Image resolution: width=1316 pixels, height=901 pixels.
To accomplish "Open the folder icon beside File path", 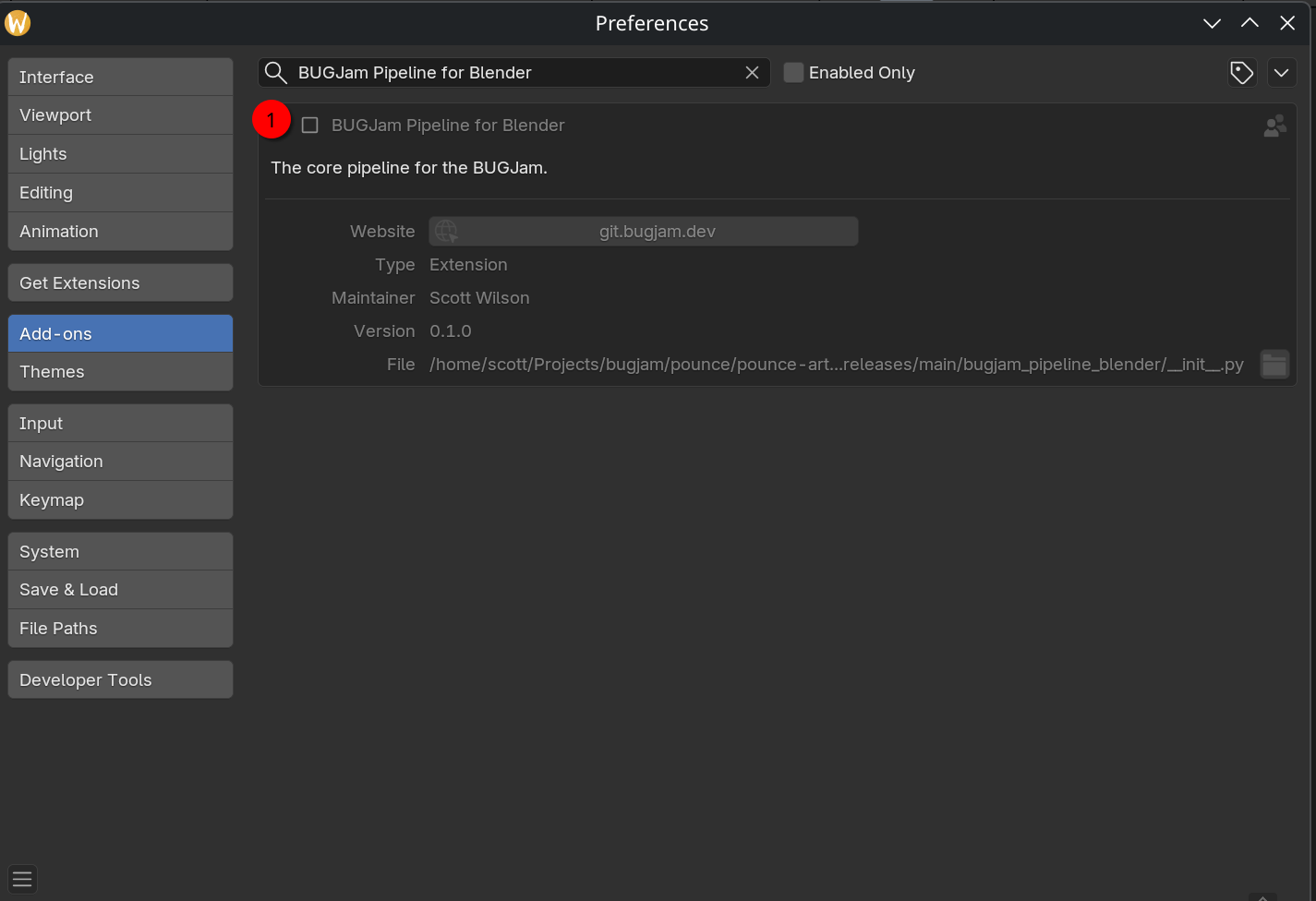I will coord(1274,365).
